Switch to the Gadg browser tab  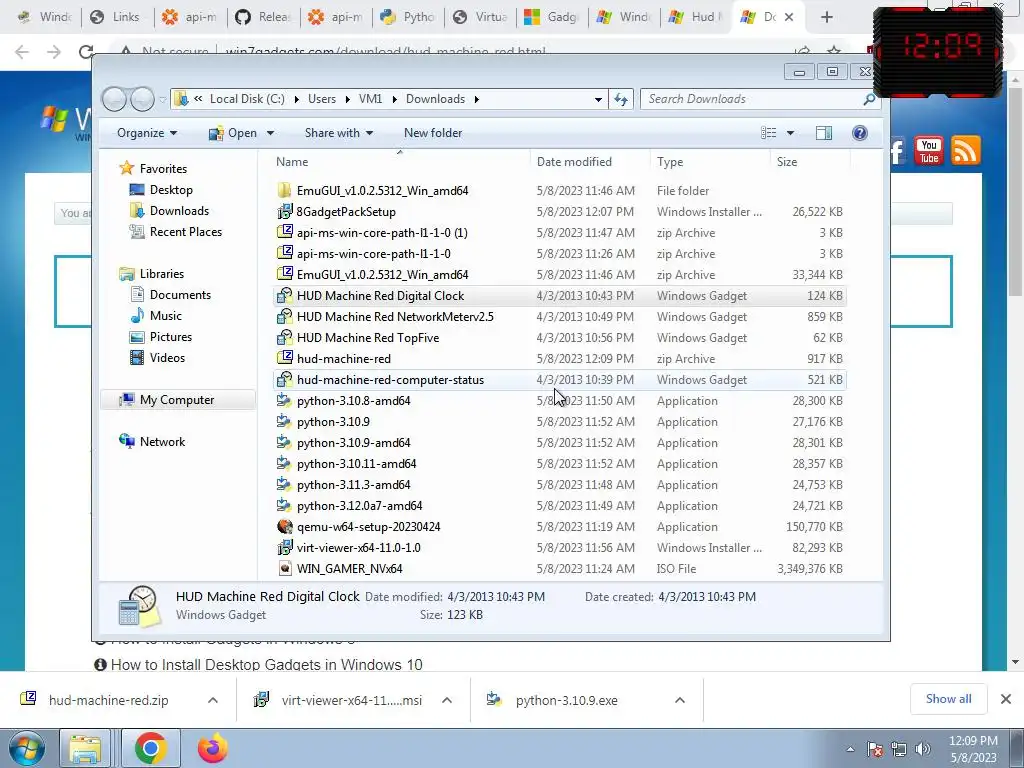(x=552, y=17)
